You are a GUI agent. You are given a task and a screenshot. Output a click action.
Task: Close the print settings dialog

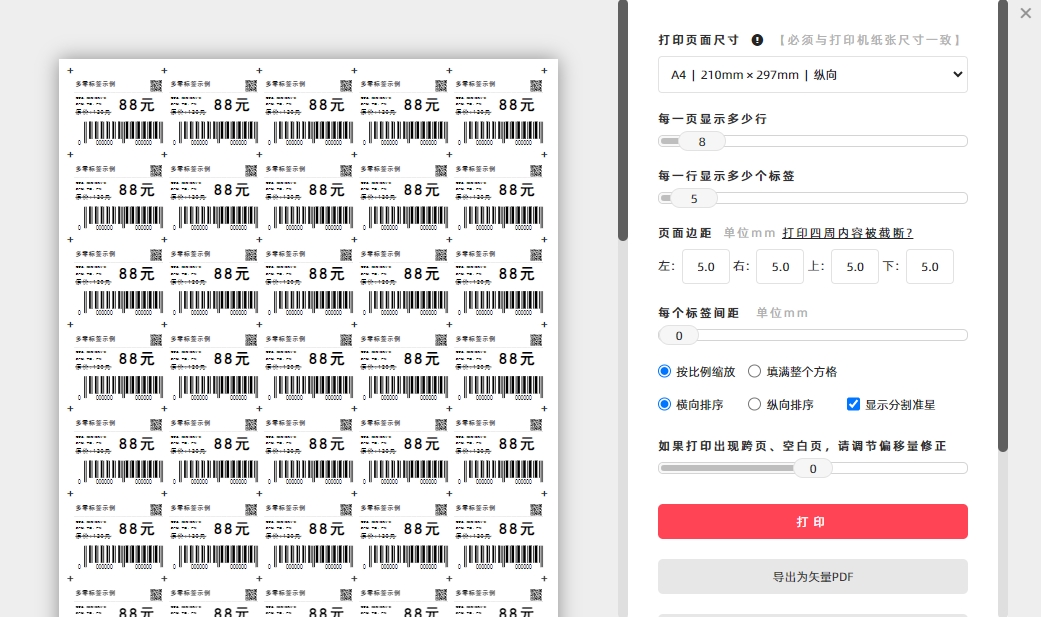1026,13
